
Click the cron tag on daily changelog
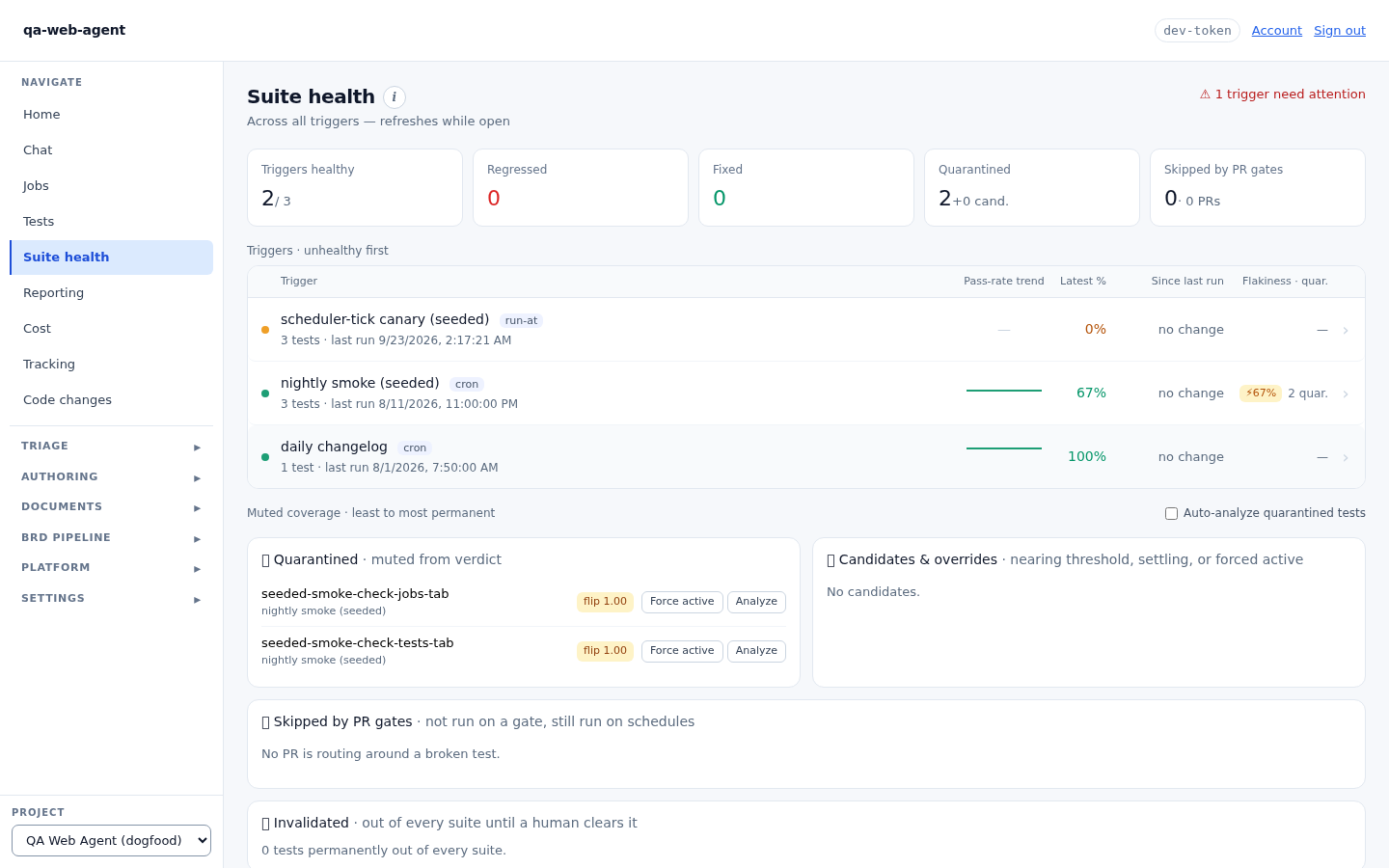click(415, 448)
